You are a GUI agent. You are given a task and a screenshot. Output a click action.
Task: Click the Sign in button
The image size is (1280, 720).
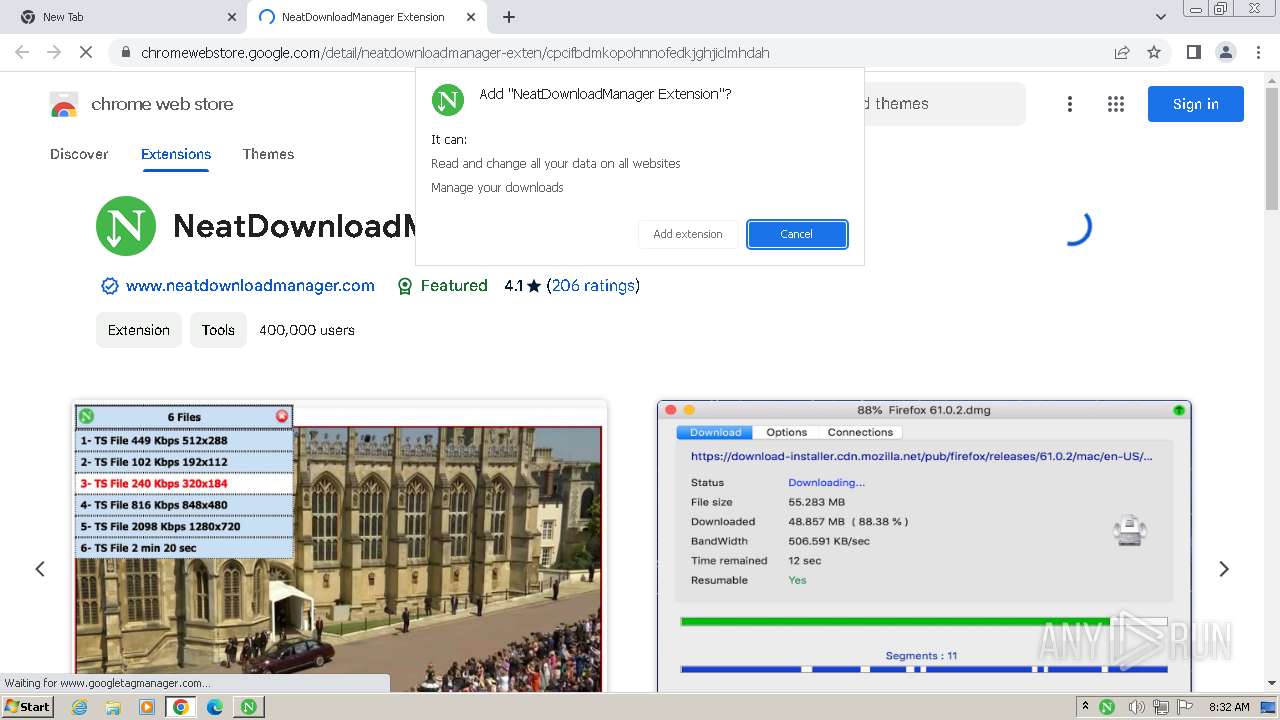[1196, 104]
